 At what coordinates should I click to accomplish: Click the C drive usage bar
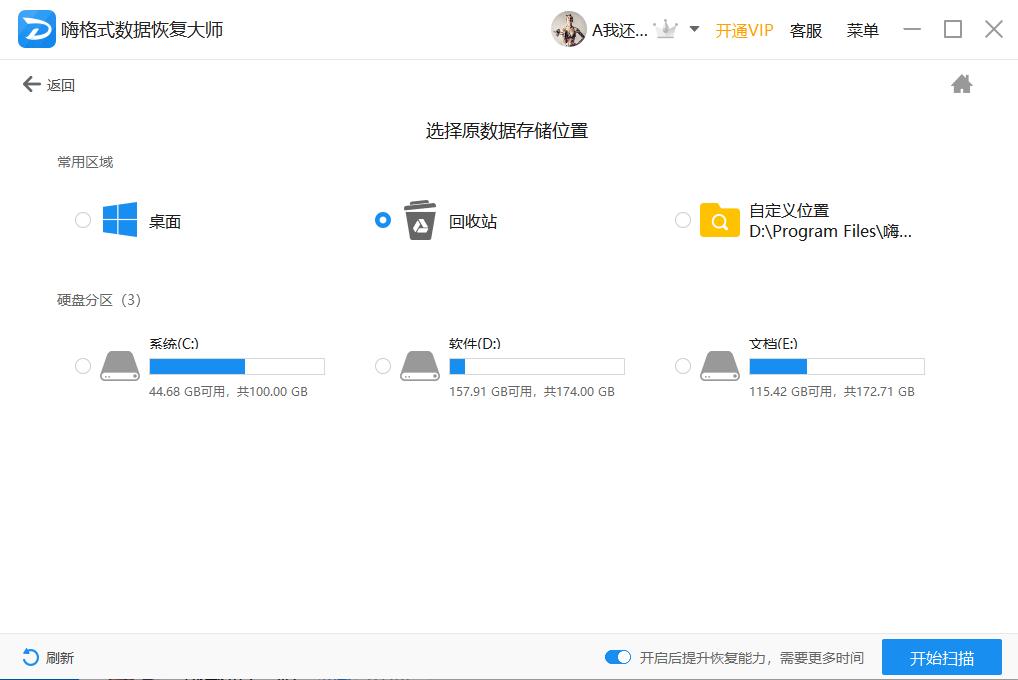click(x=237, y=366)
